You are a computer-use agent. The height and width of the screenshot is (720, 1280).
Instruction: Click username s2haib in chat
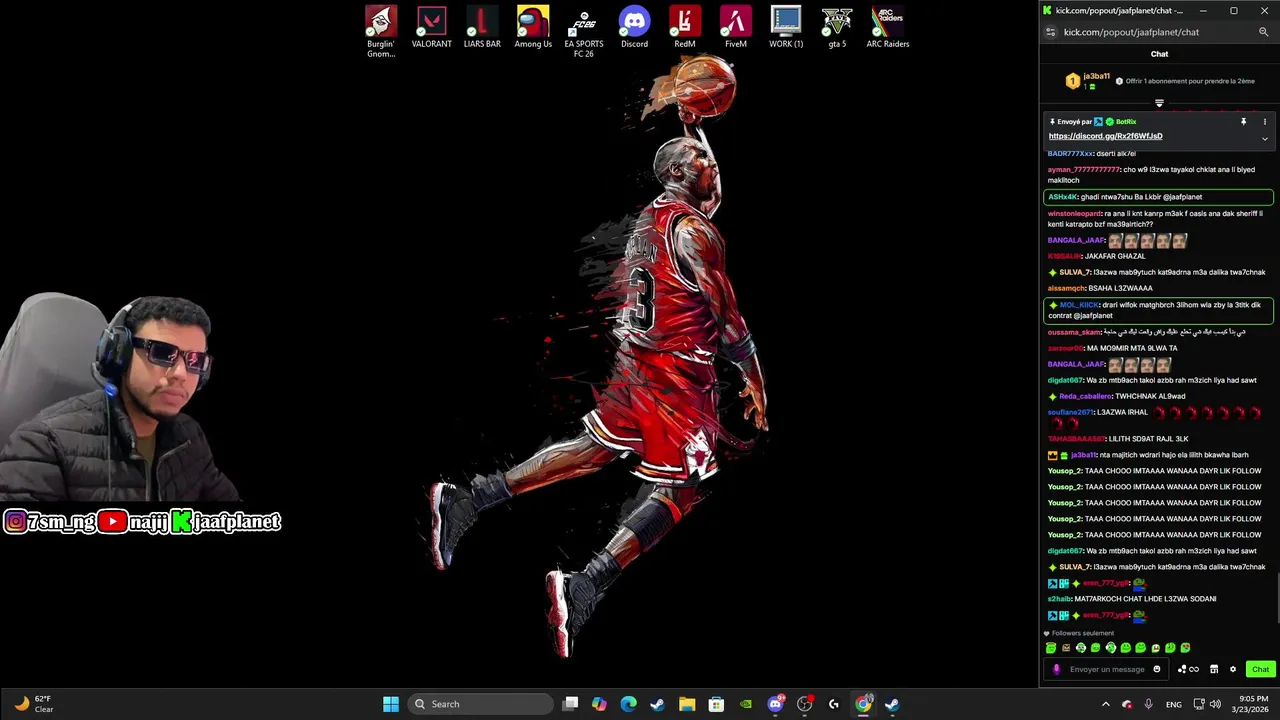pos(1059,599)
